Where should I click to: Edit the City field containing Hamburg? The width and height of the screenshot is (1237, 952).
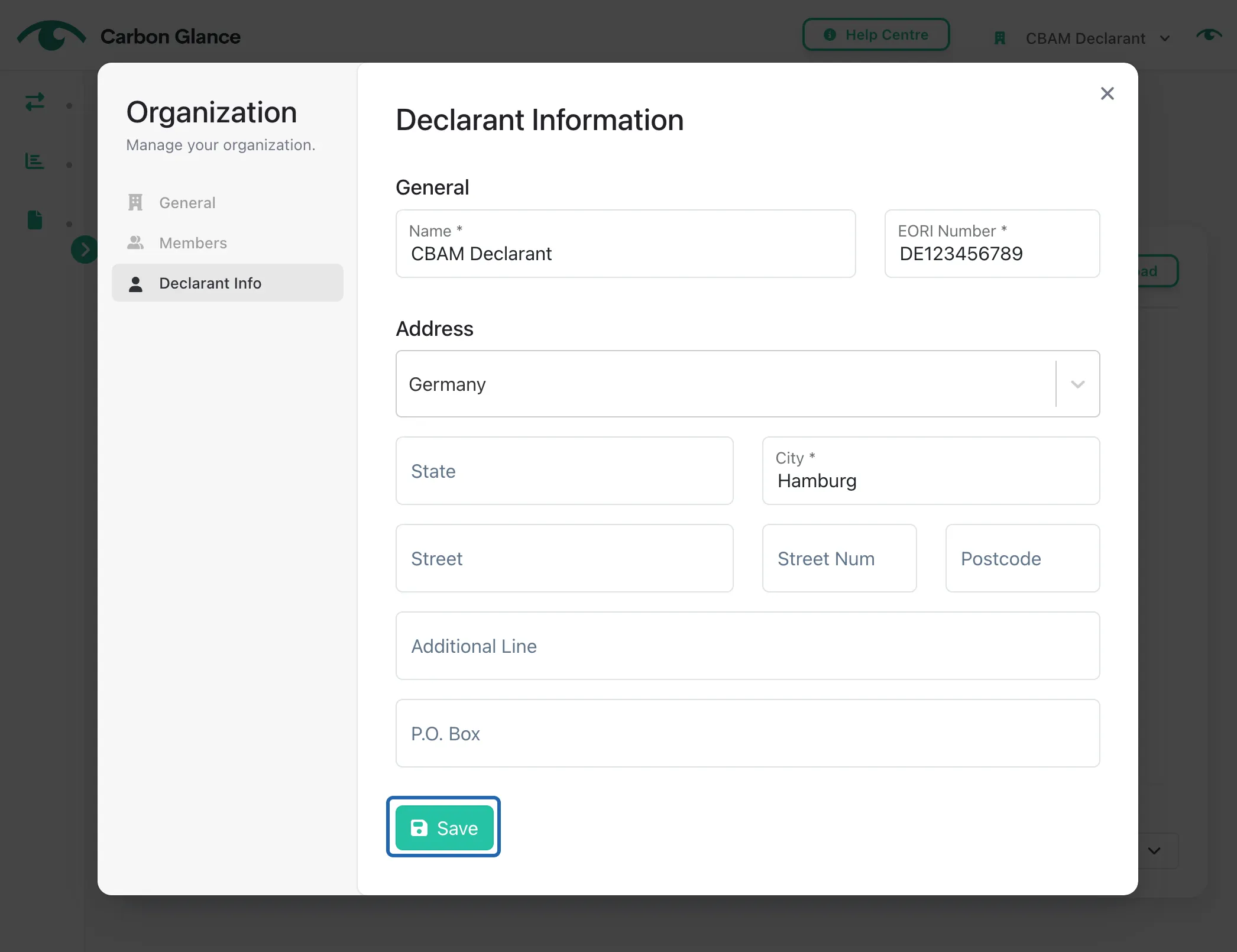(x=931, y=471)
